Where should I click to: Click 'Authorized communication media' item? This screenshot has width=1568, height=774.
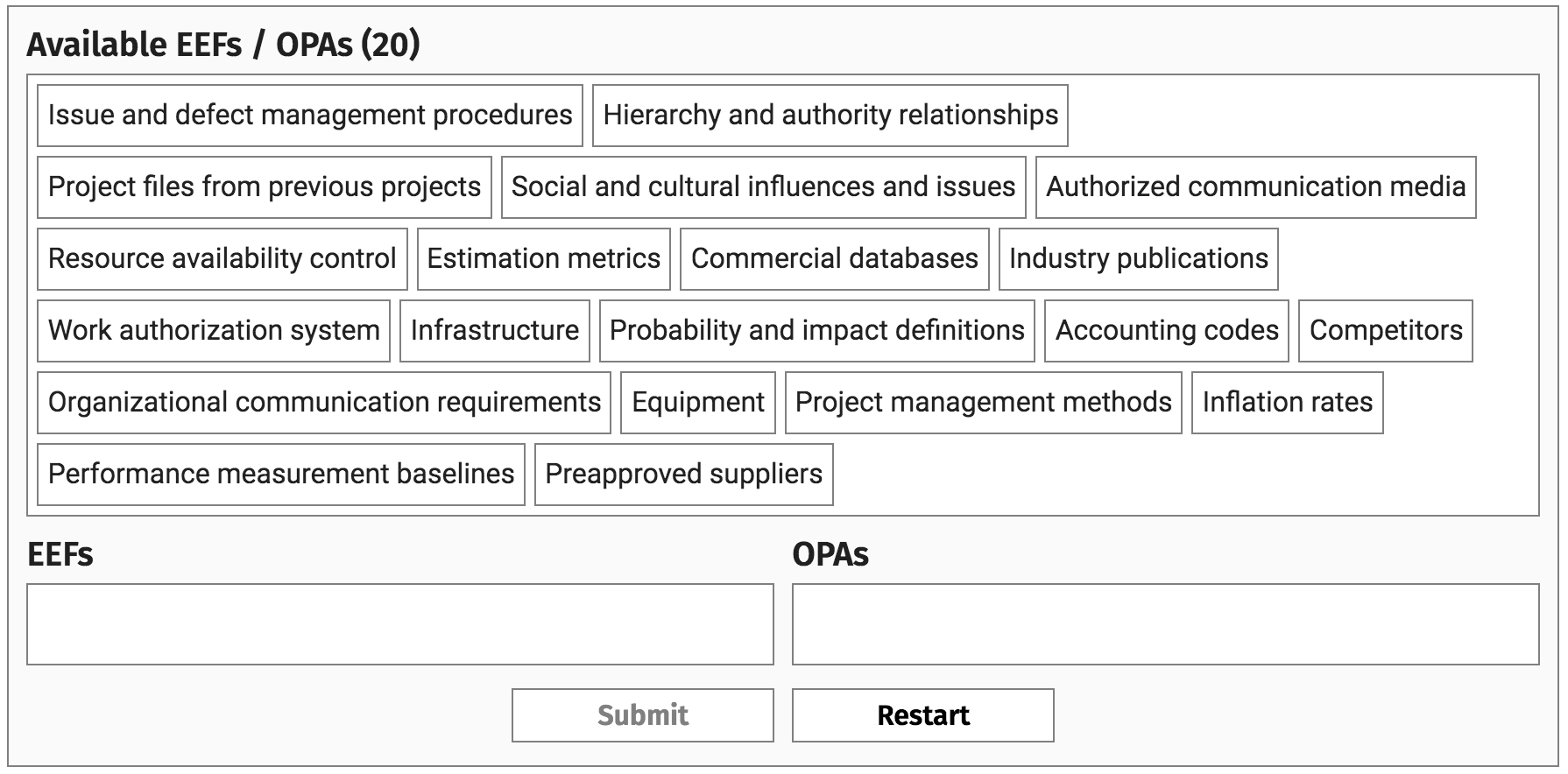(1255, 187)
